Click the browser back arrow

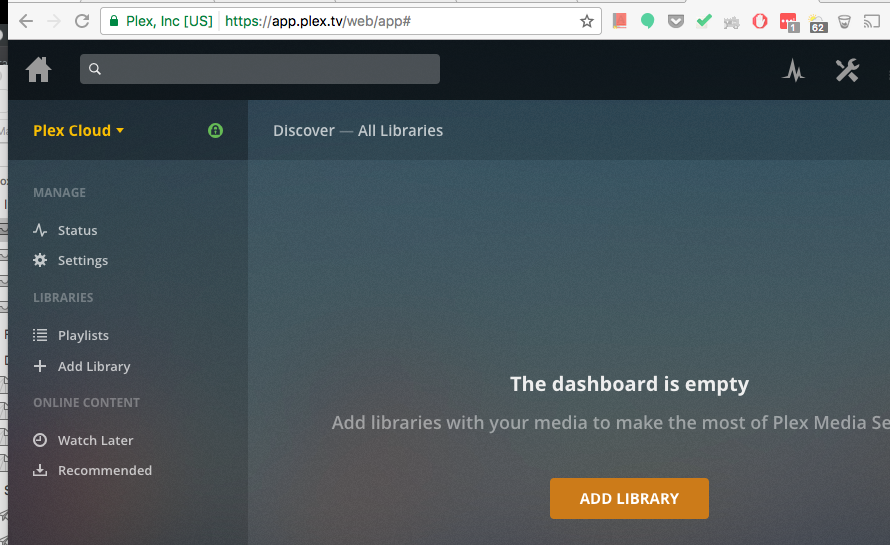[x=26, y=22]
